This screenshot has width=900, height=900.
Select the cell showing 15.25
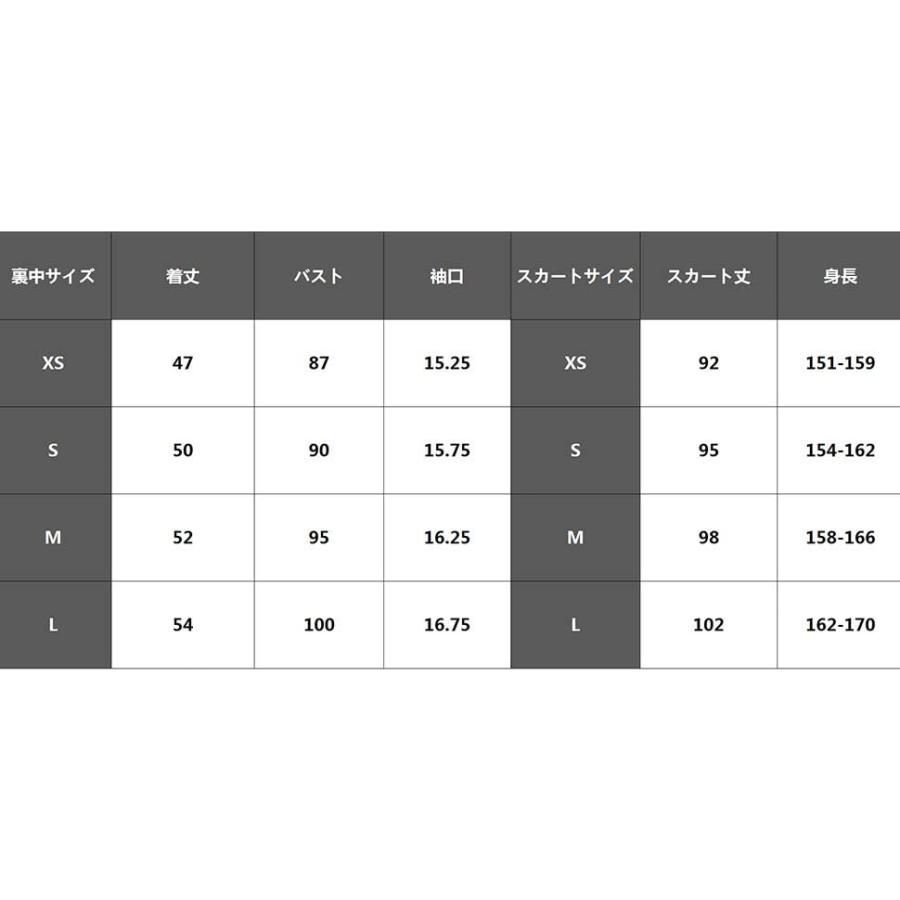[447, 363]
